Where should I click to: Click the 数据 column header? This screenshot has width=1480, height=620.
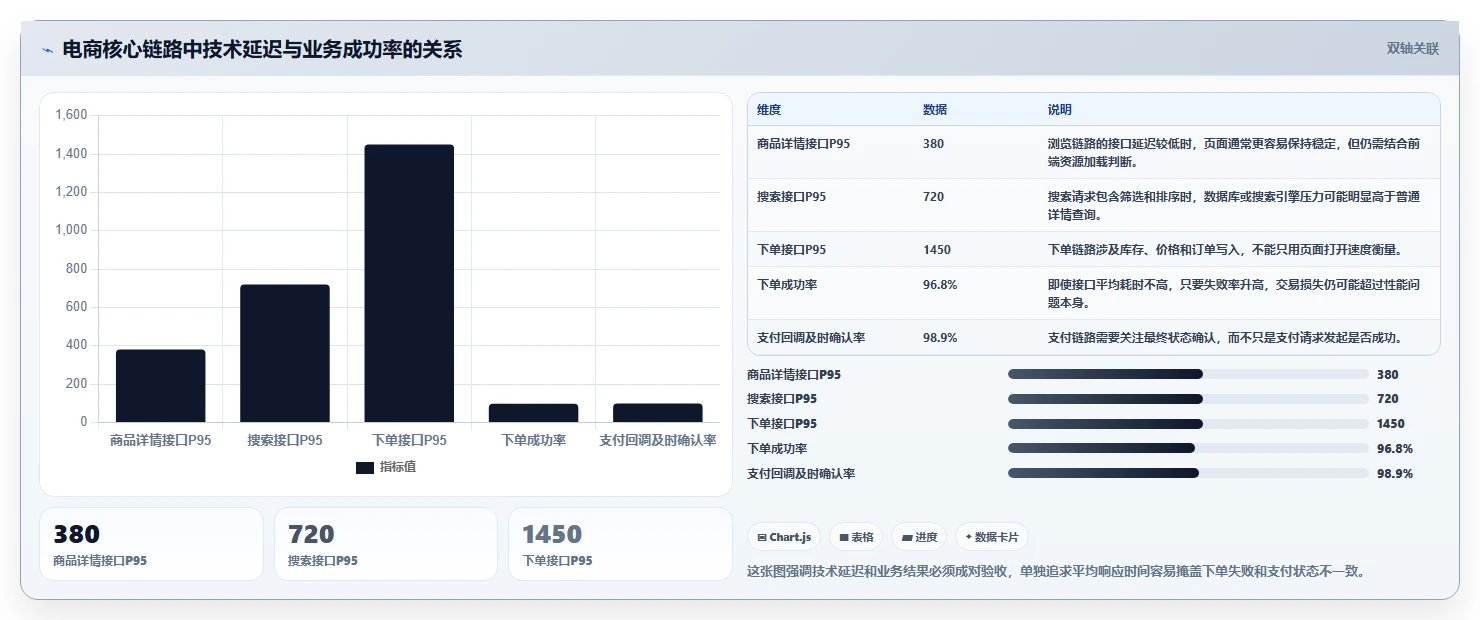935,109
